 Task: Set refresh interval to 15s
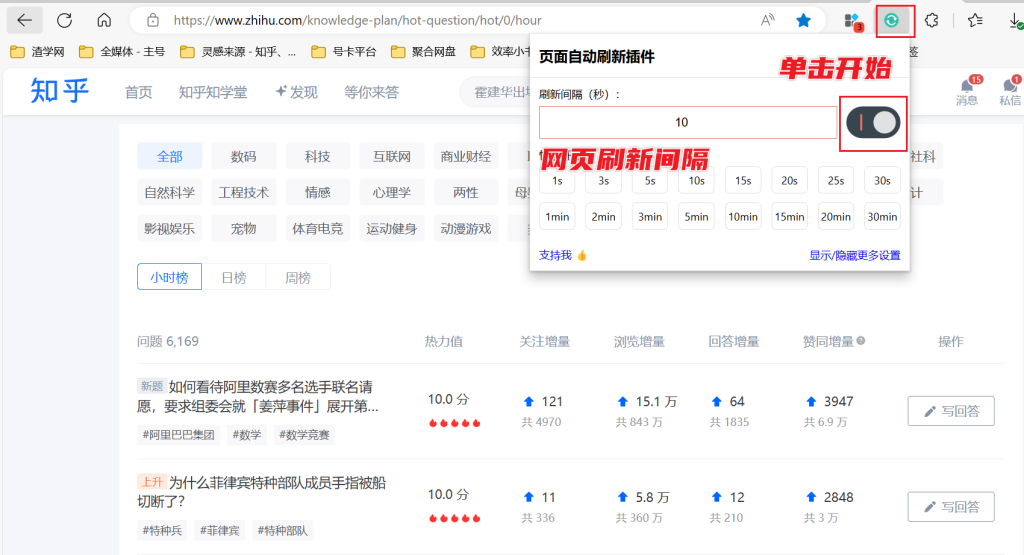click(x=743, y=180)
